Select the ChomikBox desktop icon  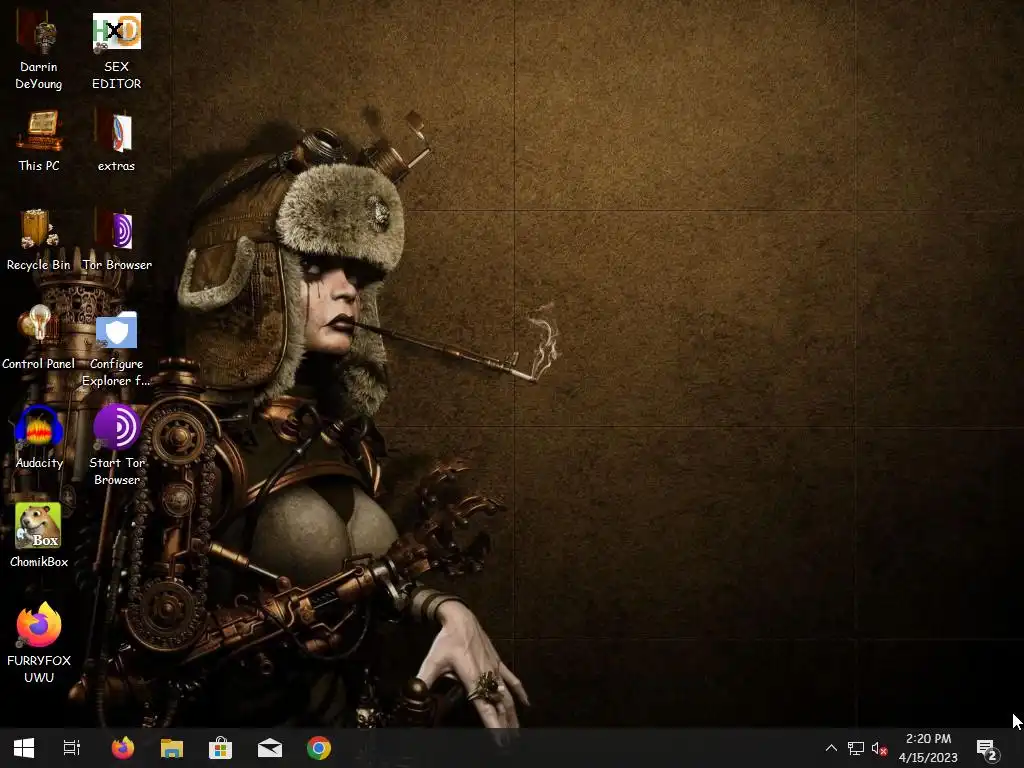(38, 525)
